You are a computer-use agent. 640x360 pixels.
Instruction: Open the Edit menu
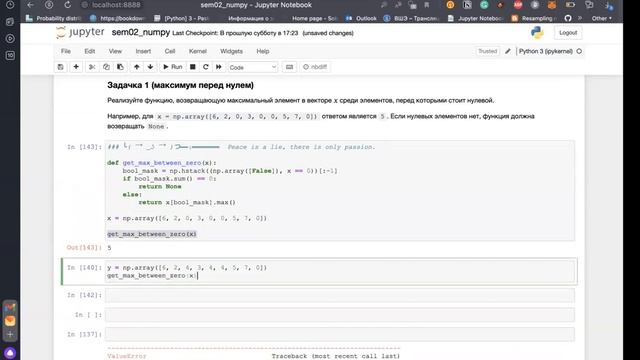90,51
